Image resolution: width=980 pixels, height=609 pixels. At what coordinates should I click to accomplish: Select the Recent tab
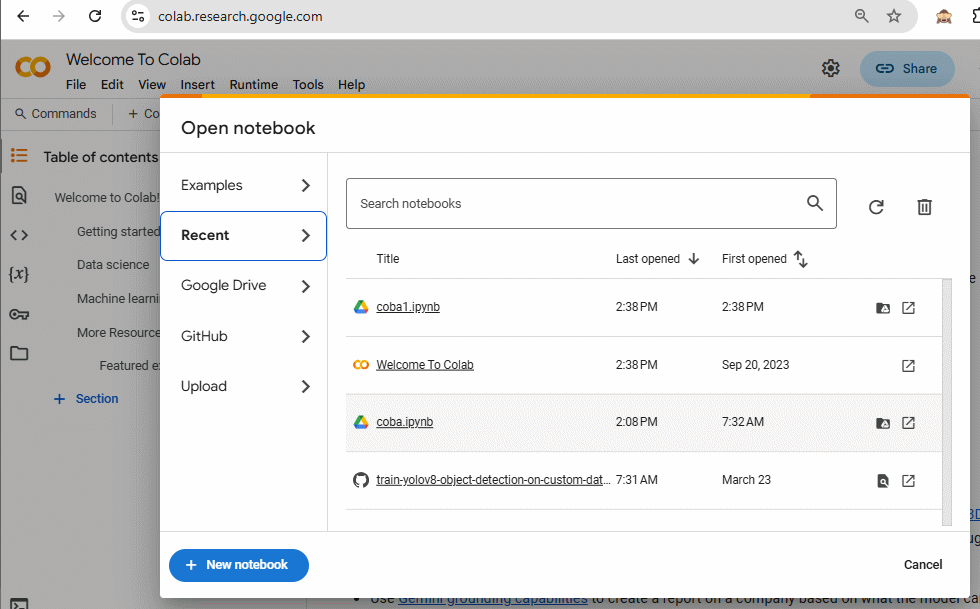click(x=243, y=236)
